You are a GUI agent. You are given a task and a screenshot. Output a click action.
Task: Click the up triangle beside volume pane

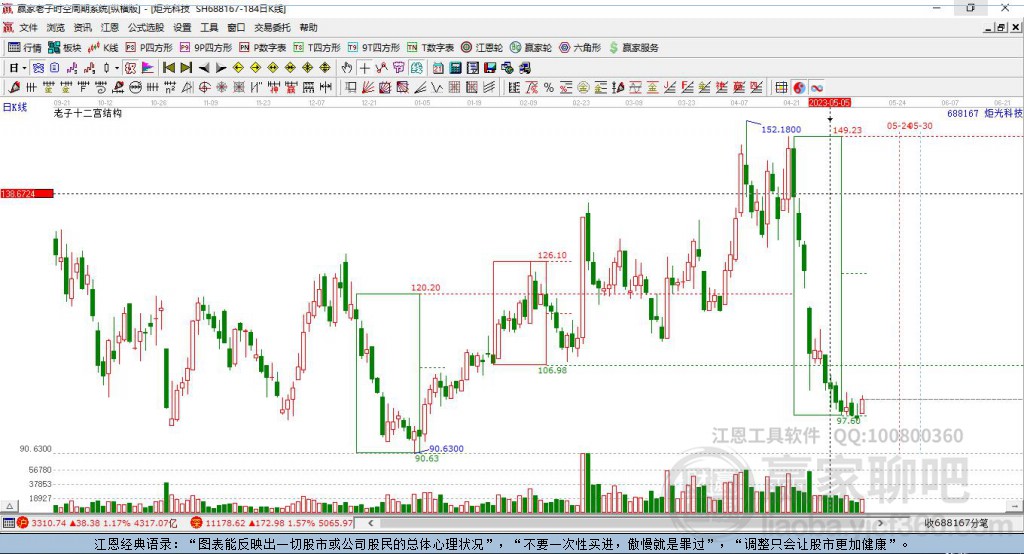click(9, 506)
